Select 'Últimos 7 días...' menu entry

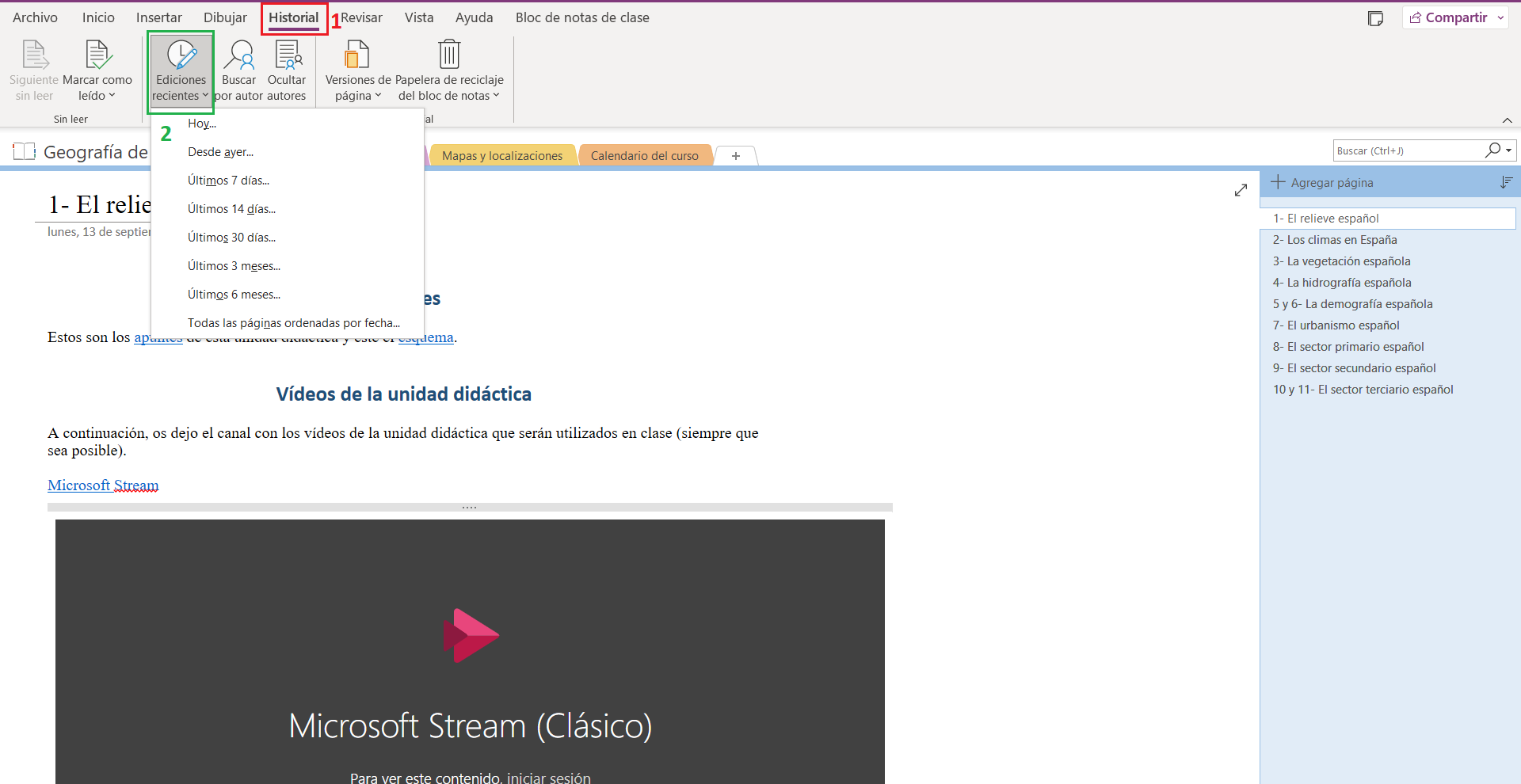[228, 181]
